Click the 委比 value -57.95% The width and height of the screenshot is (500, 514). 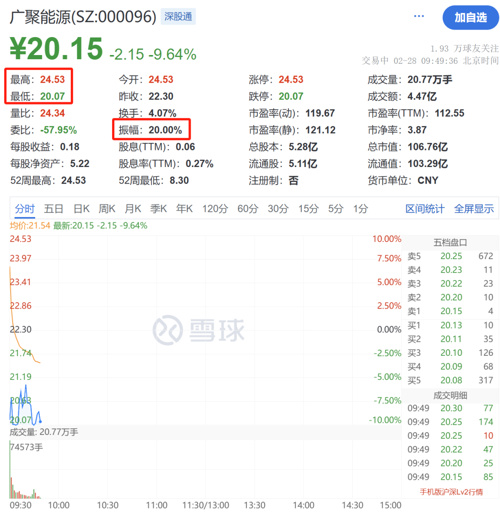59,130
